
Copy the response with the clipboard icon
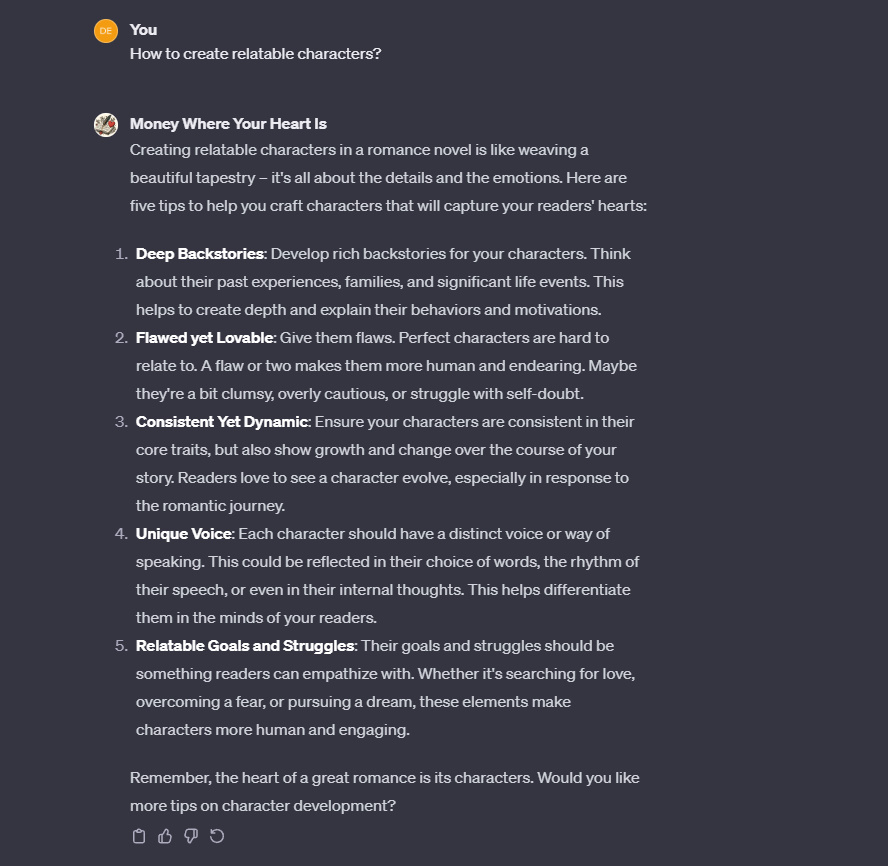[x=139, y=836]
